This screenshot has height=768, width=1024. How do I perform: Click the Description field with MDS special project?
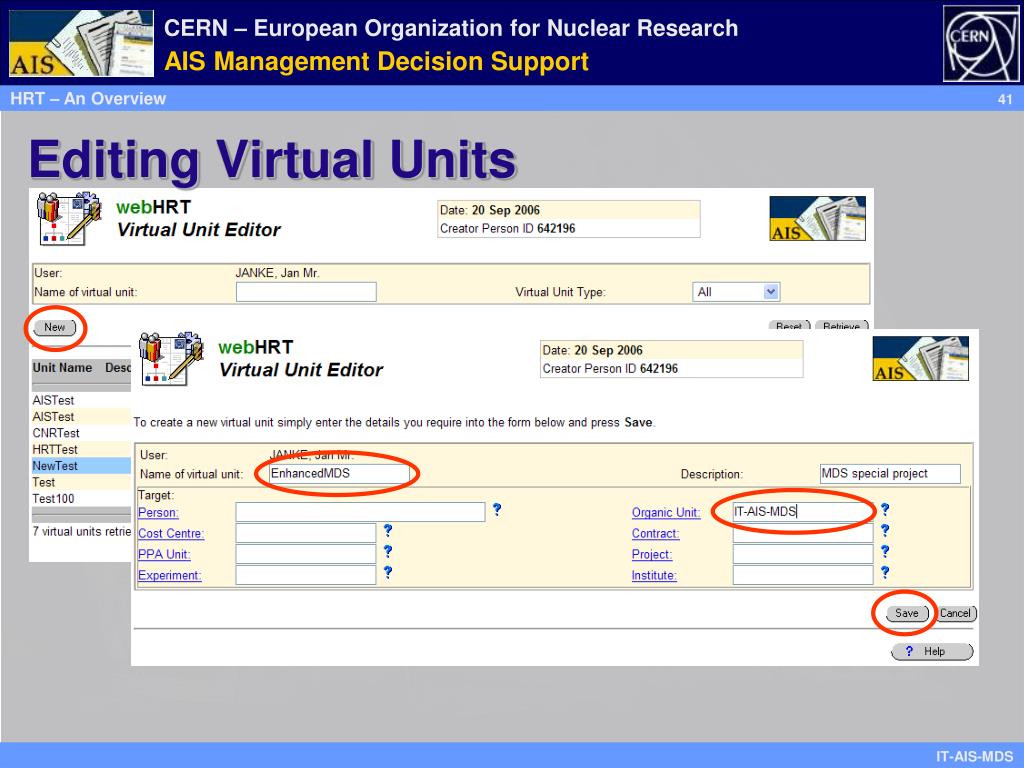click(x=890, y=473)
